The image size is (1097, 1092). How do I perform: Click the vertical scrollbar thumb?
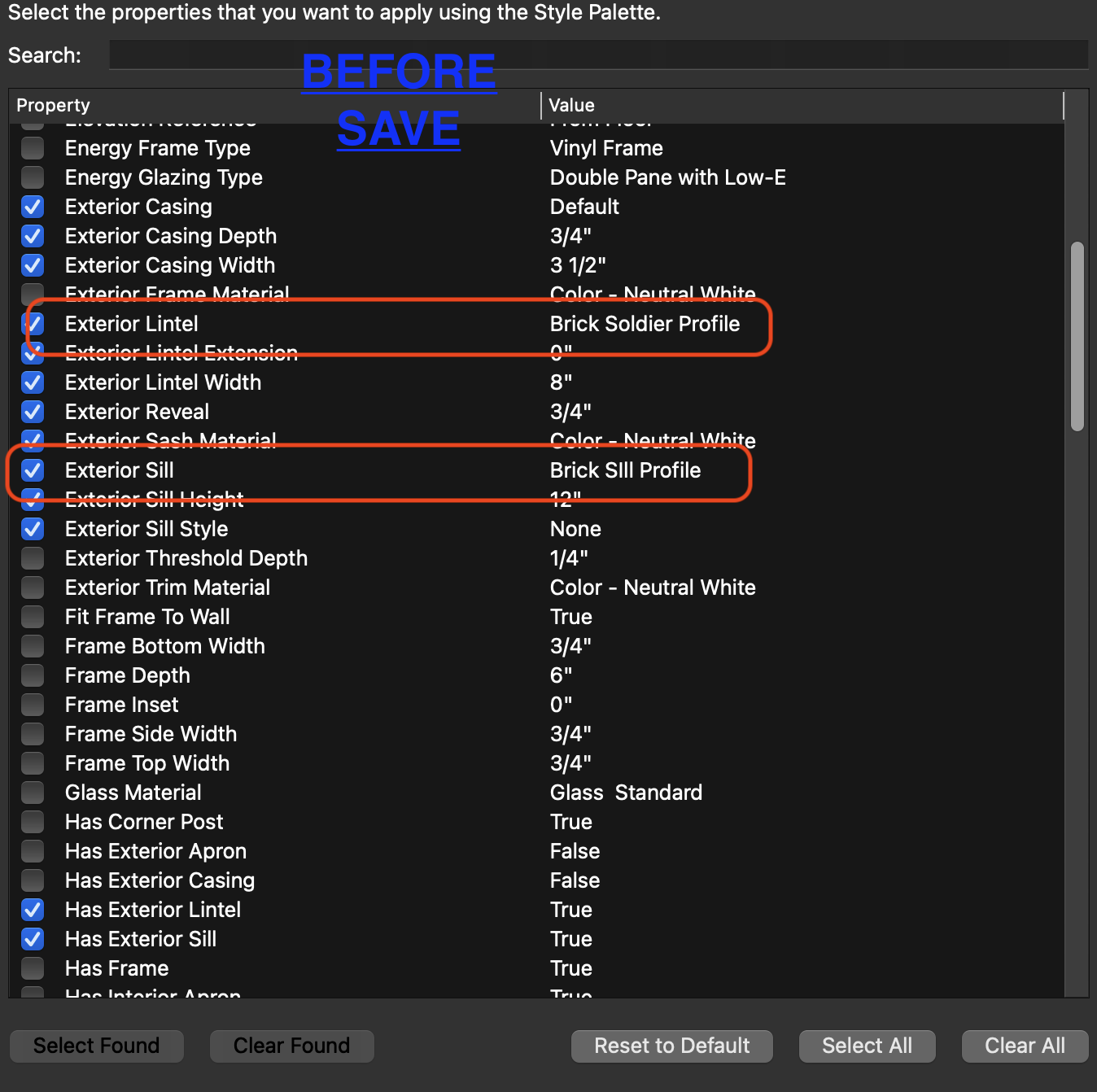1077,335
